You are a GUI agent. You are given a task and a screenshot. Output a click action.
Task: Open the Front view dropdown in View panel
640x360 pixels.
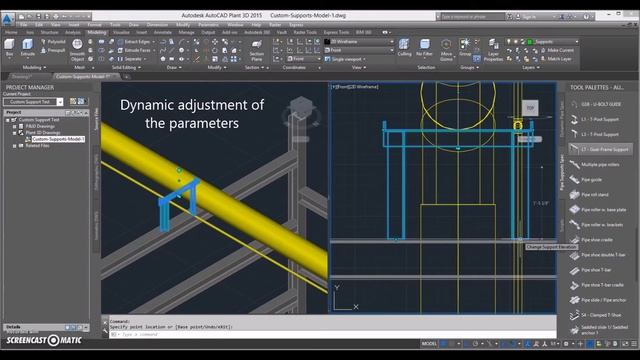tap(359, 50)
